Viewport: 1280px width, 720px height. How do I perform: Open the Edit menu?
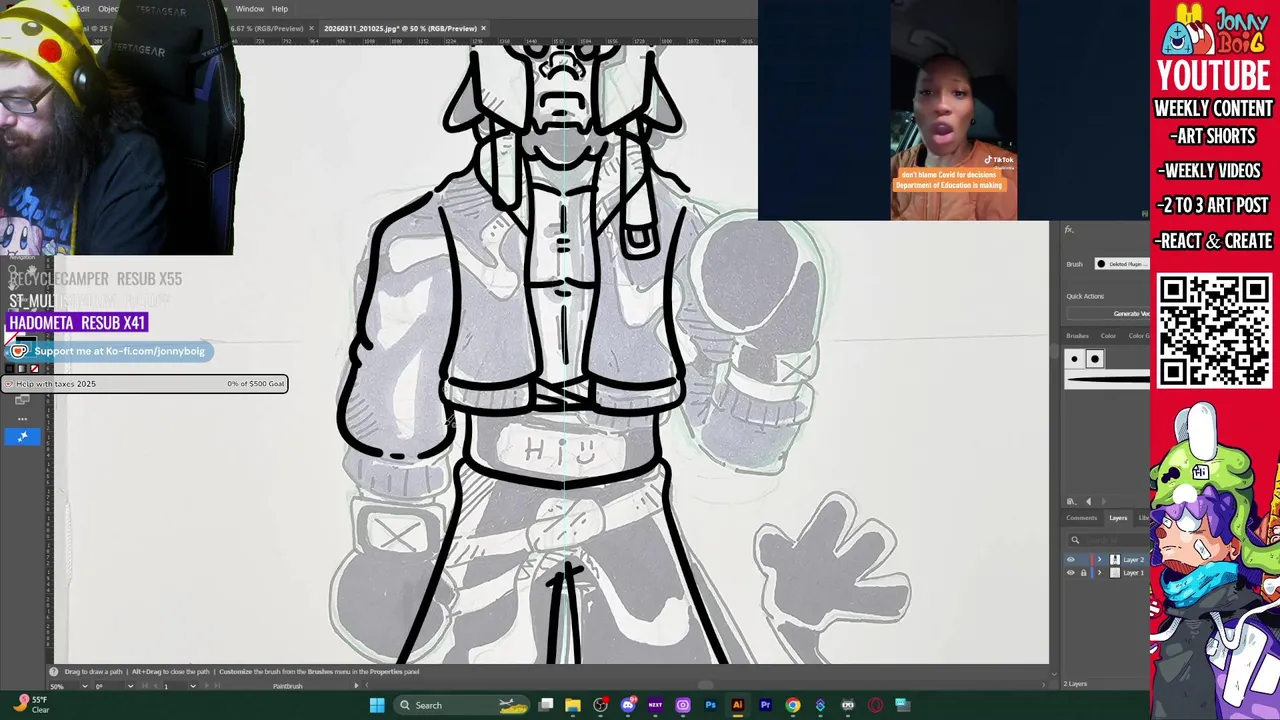83,9
